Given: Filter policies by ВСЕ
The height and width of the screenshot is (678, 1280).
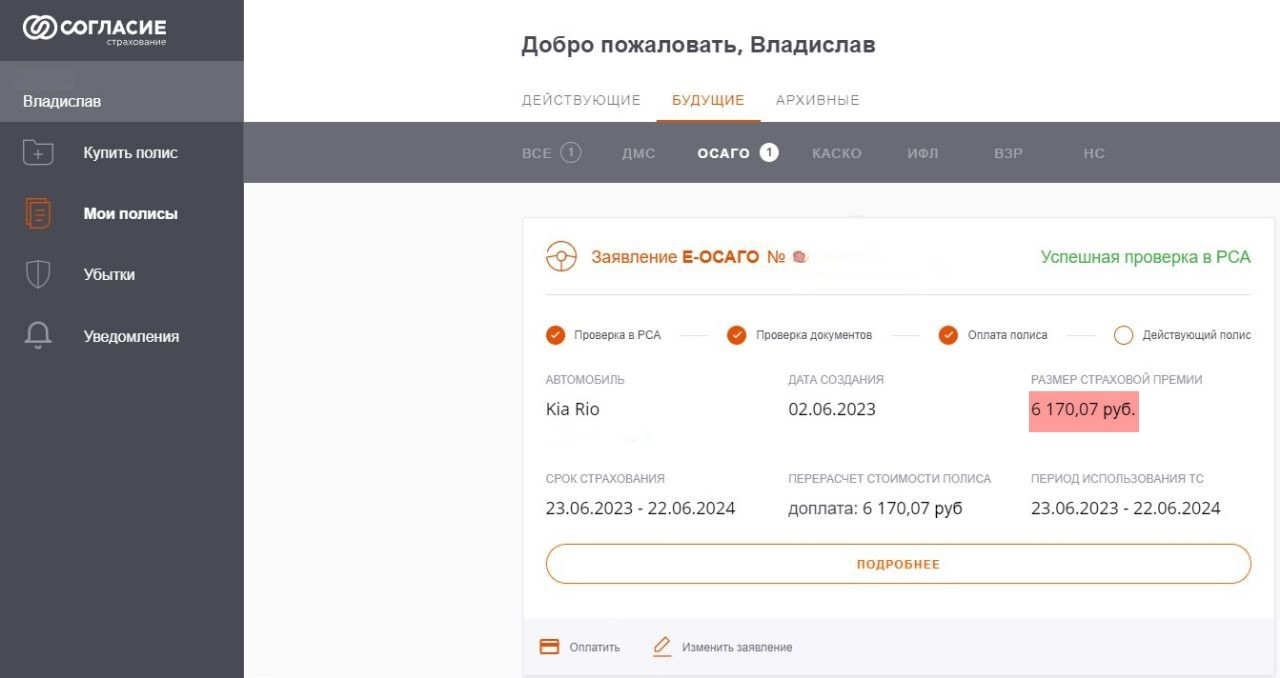Looking at the screenshot, I should (x=537, y=153).
